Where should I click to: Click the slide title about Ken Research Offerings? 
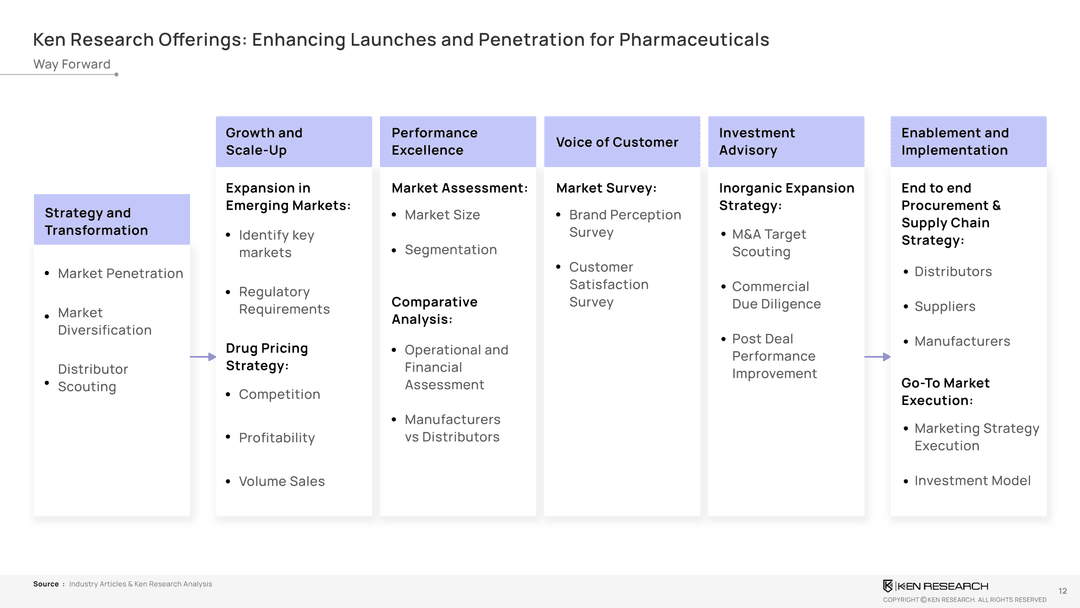(400, 40)
